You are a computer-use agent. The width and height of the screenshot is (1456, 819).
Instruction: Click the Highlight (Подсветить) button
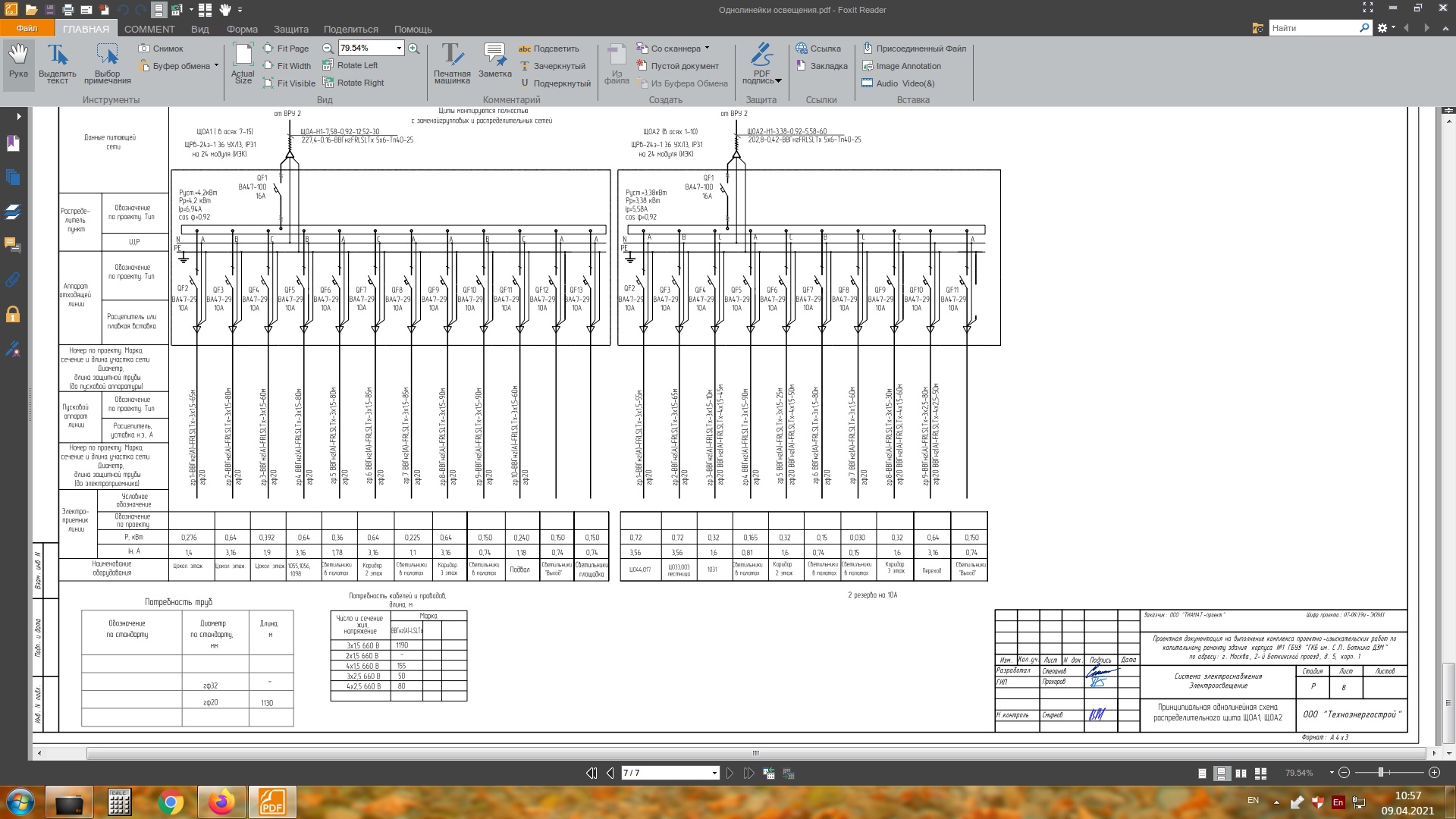[x=548, y=49]
